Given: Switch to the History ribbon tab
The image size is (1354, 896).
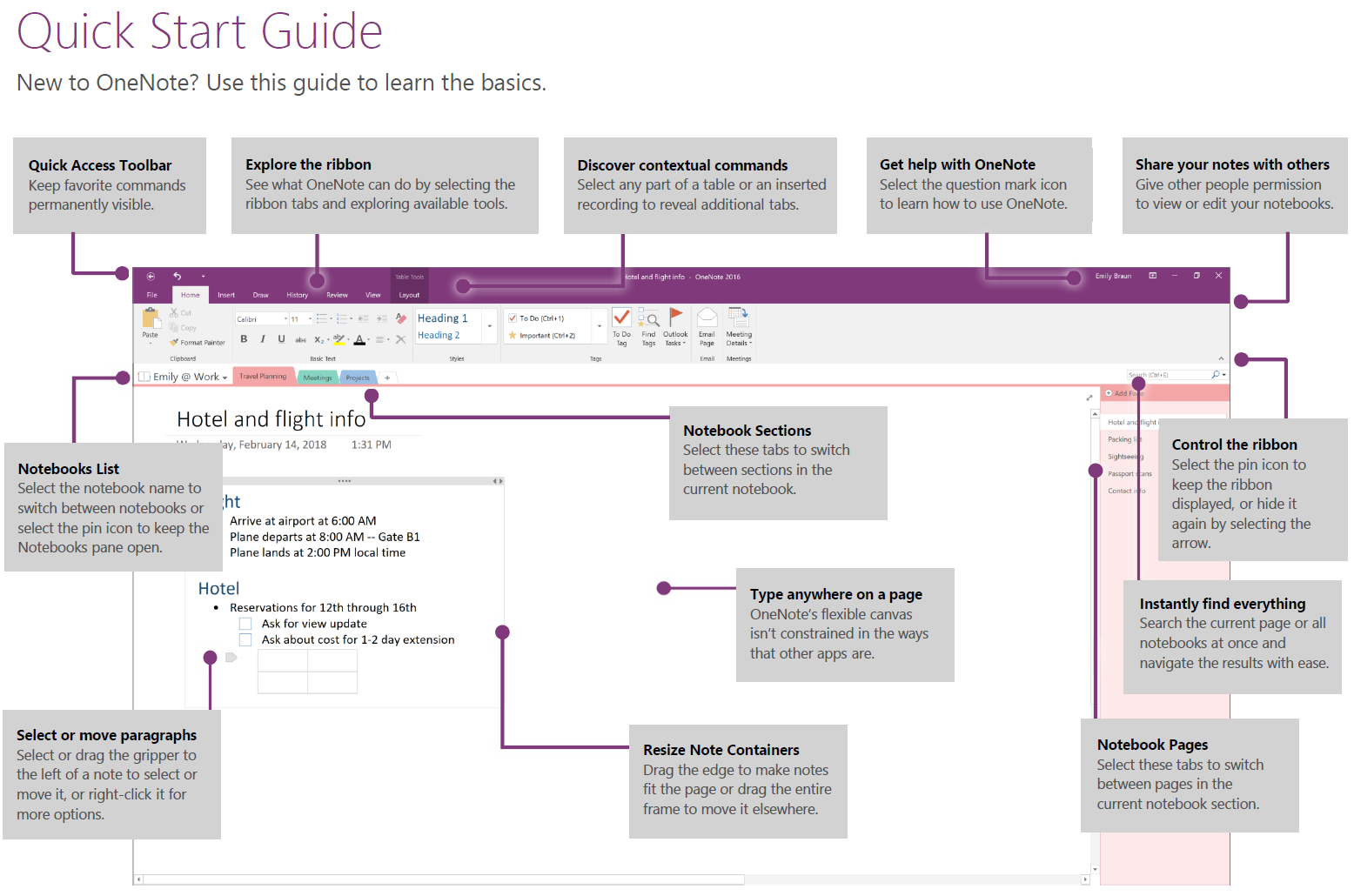Looking at the screenshot, I should 298,295.
